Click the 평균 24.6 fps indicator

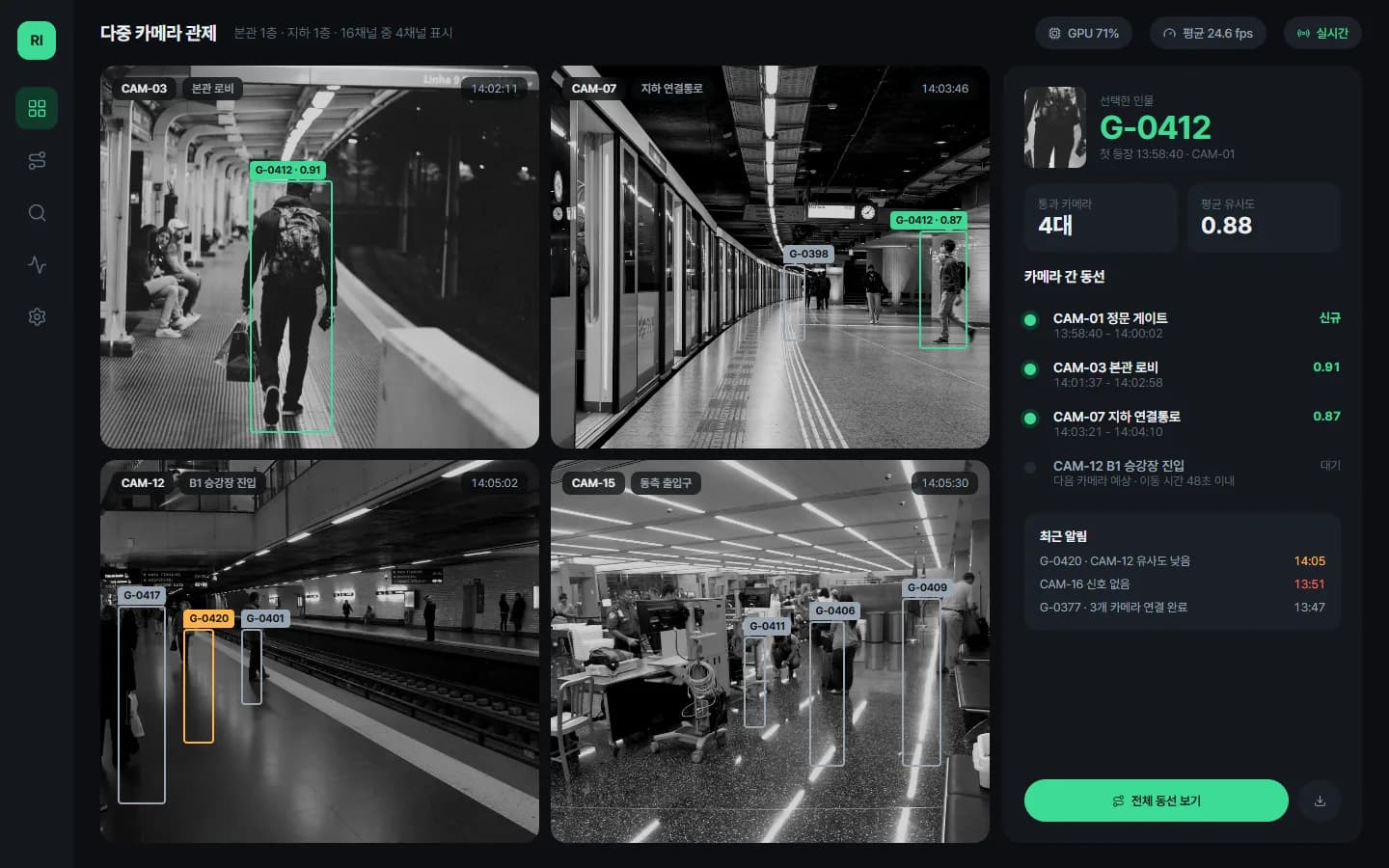tap(1208, 33)
